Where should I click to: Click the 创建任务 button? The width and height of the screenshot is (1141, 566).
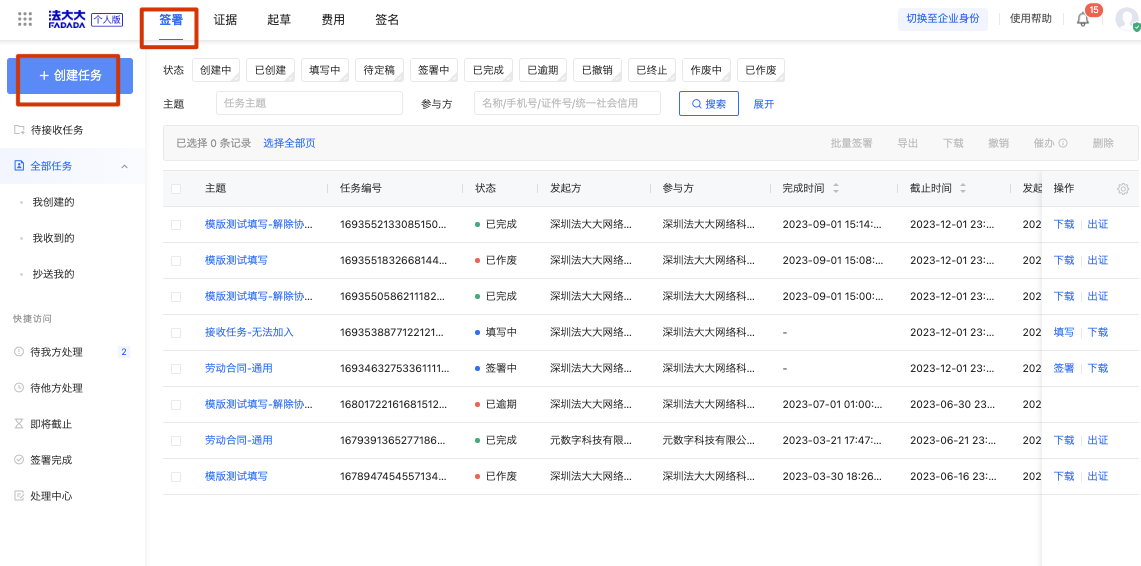click(x=70, y=76)
